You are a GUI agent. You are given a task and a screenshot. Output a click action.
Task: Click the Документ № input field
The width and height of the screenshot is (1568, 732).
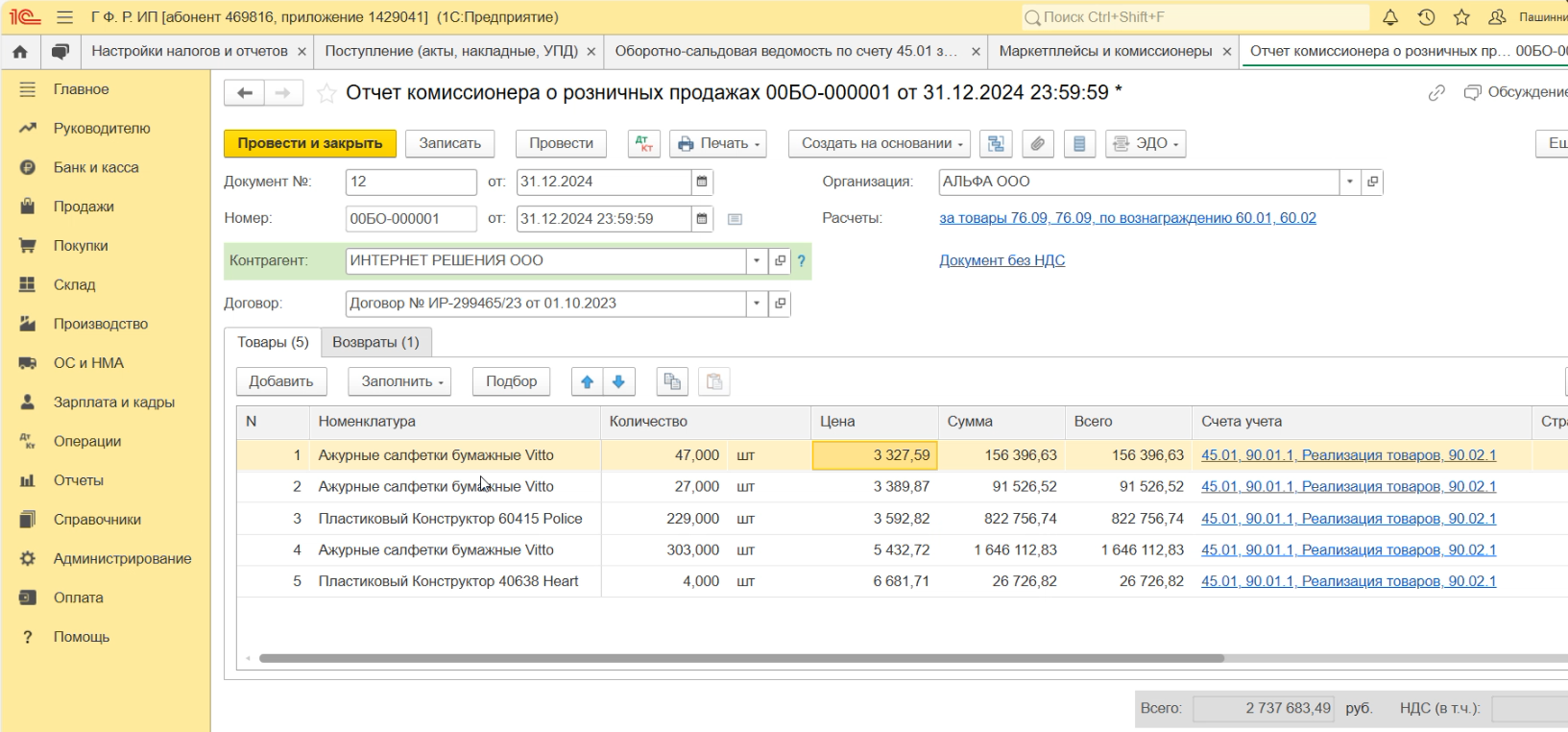point(410,182)
